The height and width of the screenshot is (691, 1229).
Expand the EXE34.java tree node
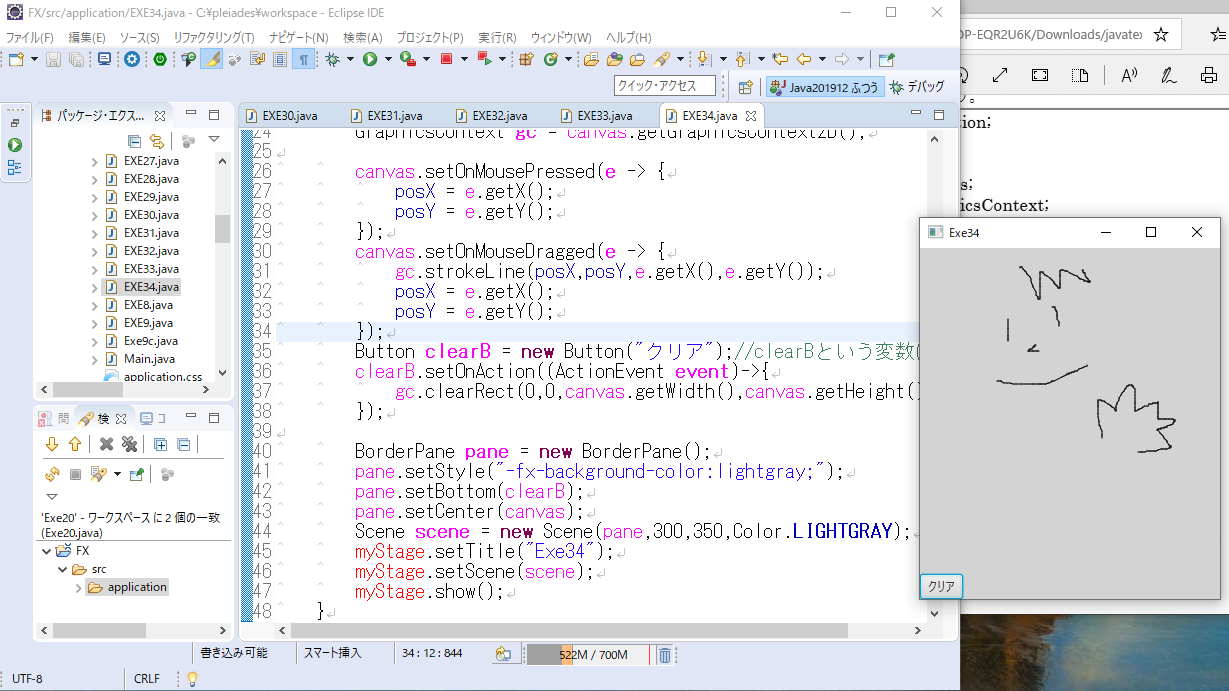[x=95, y=287]
